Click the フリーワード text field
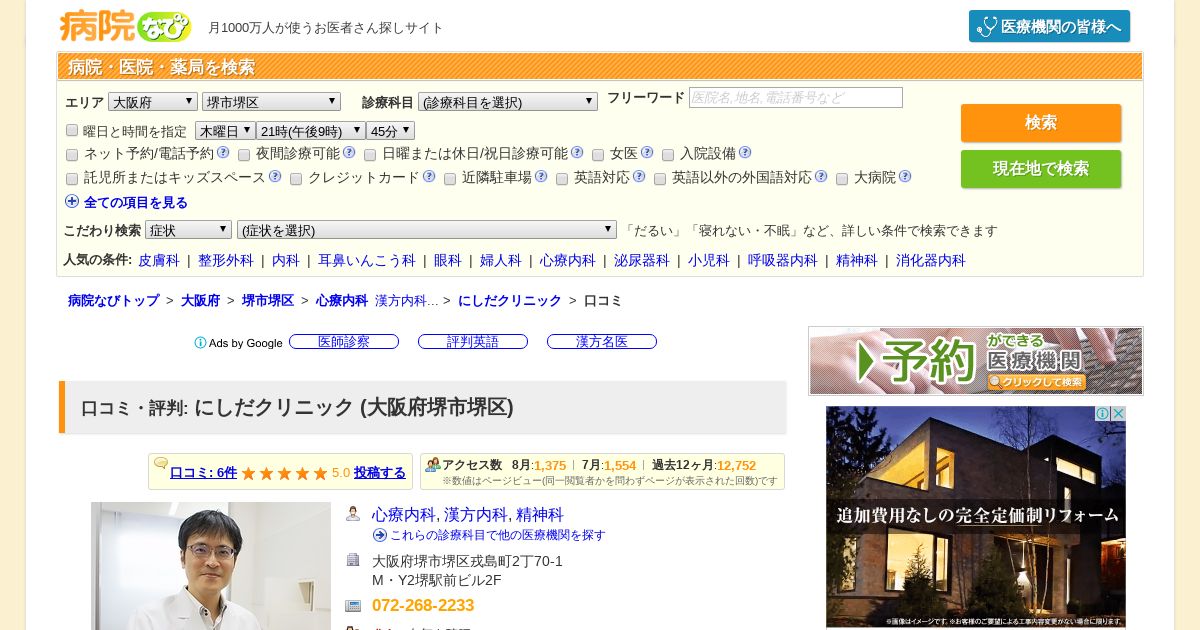This screenshot has width=1200, height=630. point(796,98)
